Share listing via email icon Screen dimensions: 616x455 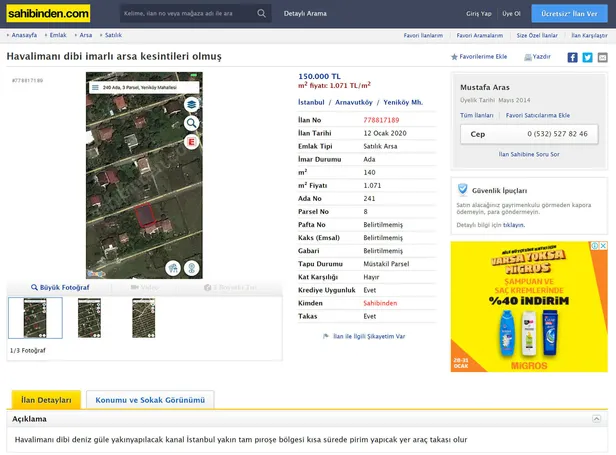point(601,57)
